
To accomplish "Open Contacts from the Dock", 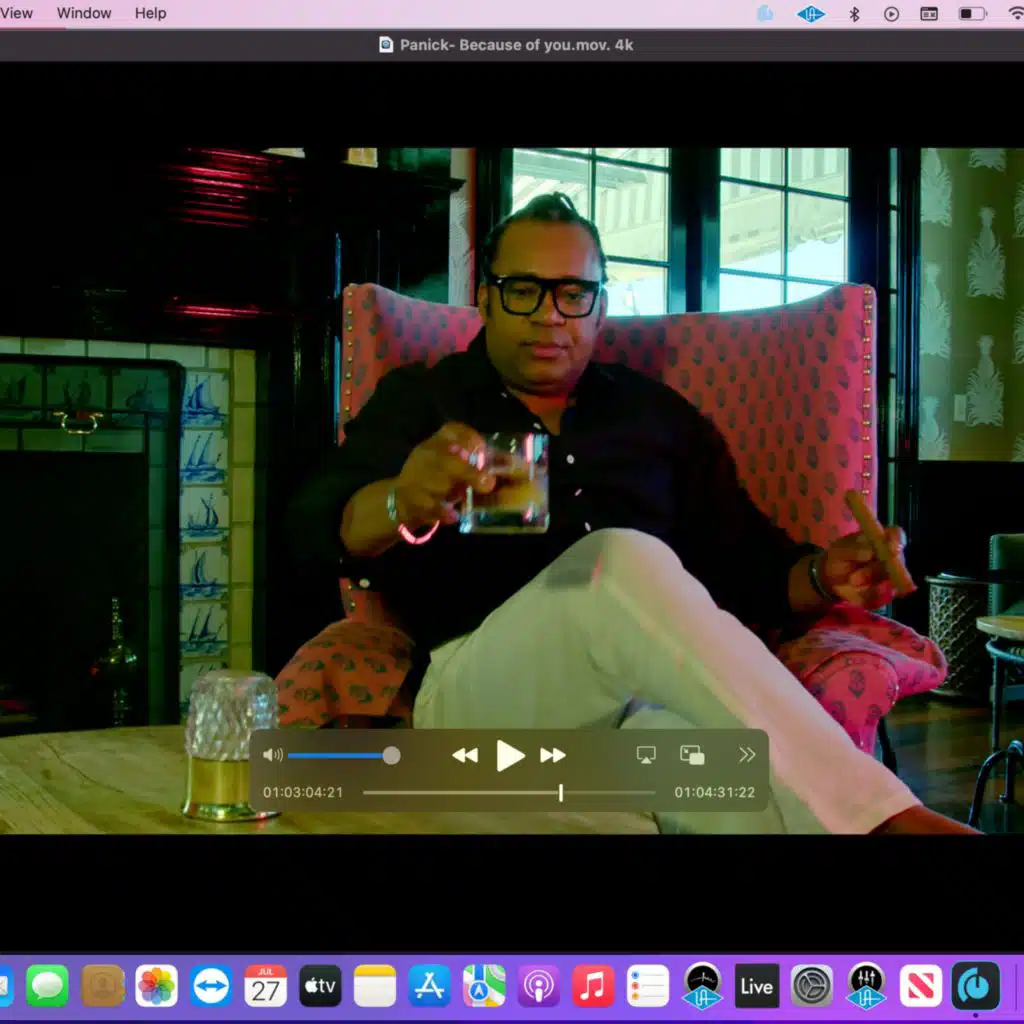I will tap(103, 985).
